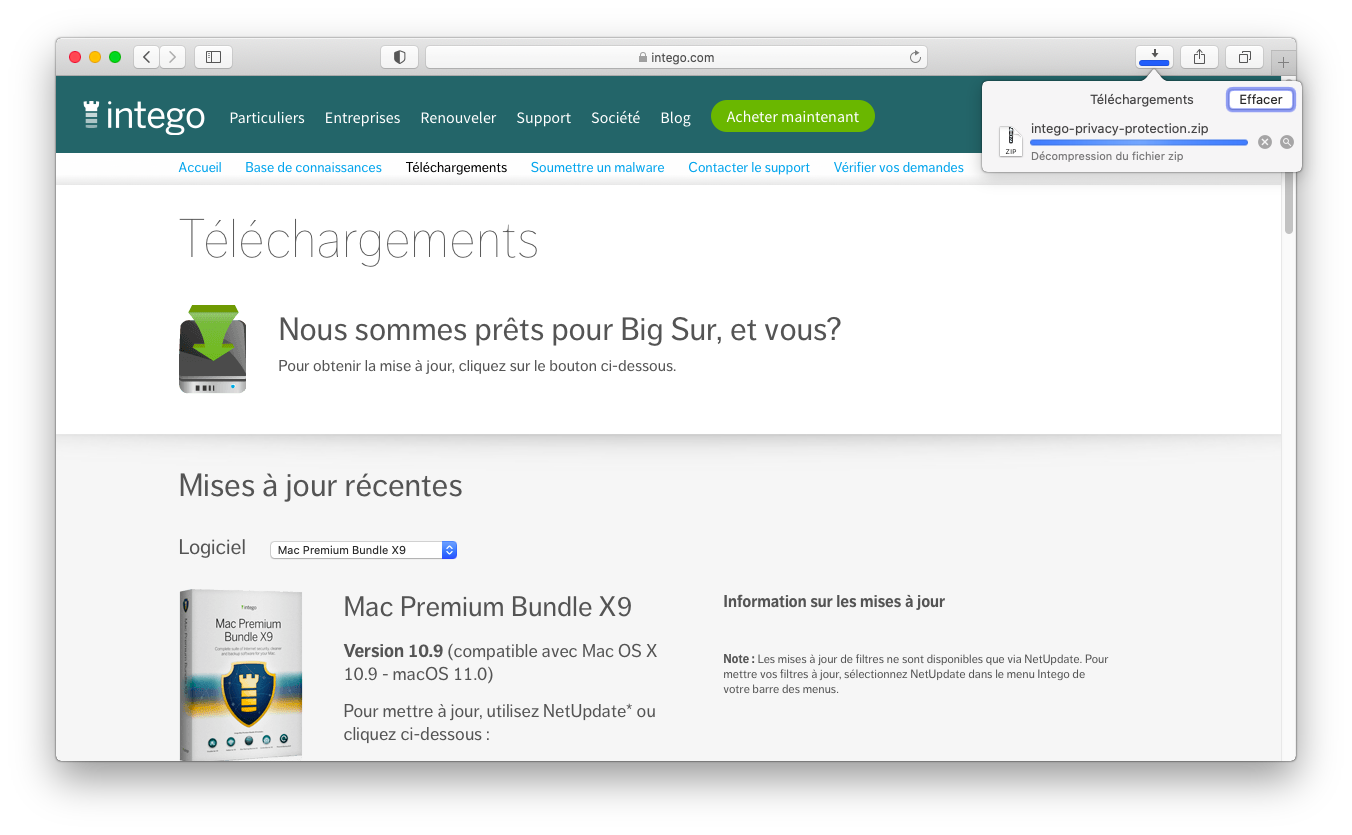Open Soumettre un malware link

click(x=597, y=167)
